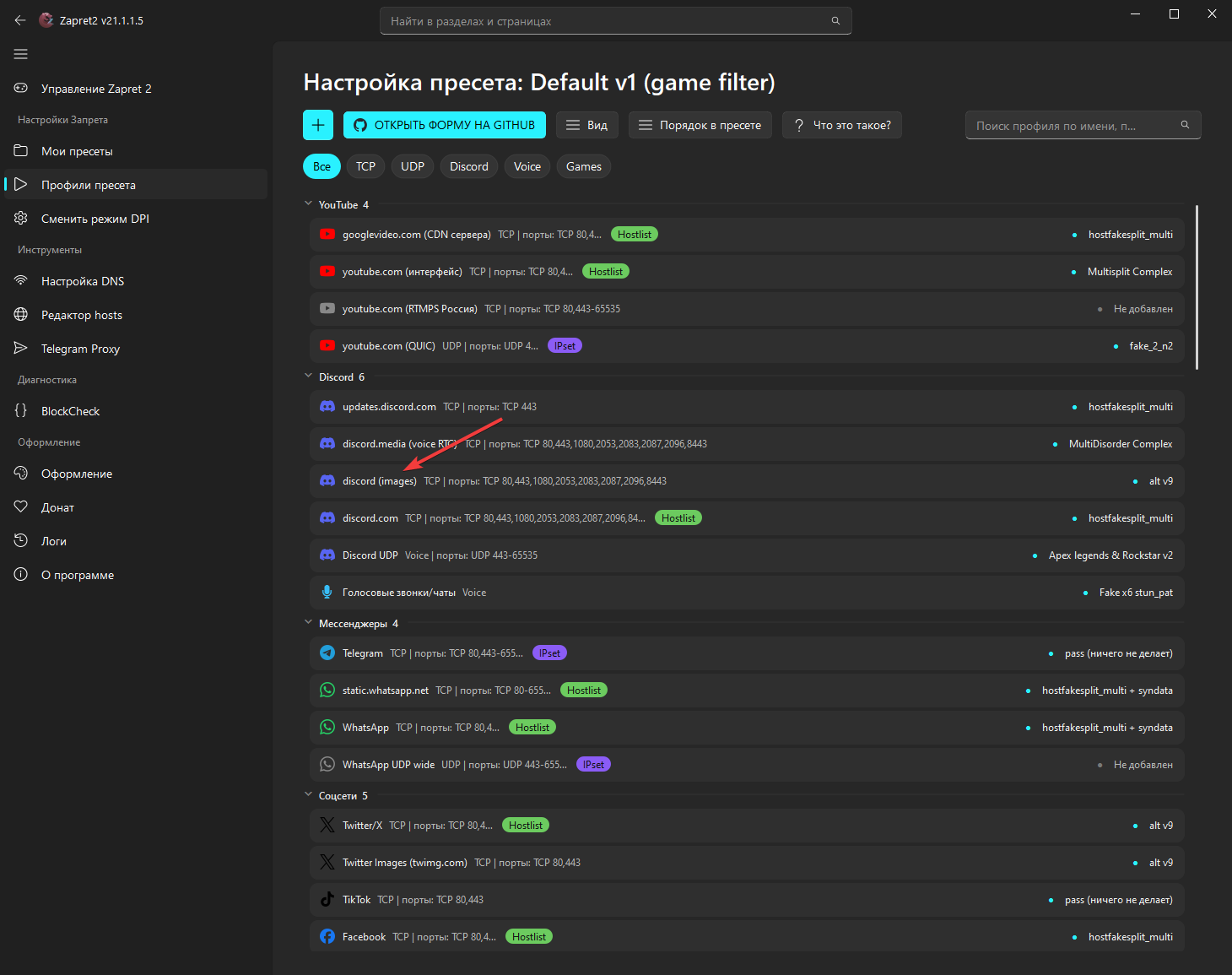Show only Discord profiles
1232x975 pixels.
point(469,166)
